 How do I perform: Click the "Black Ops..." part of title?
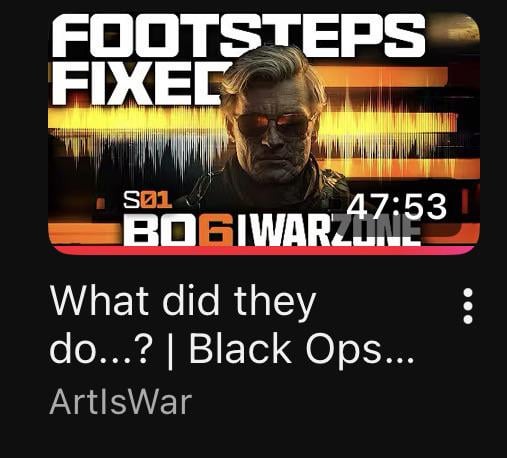302,349
